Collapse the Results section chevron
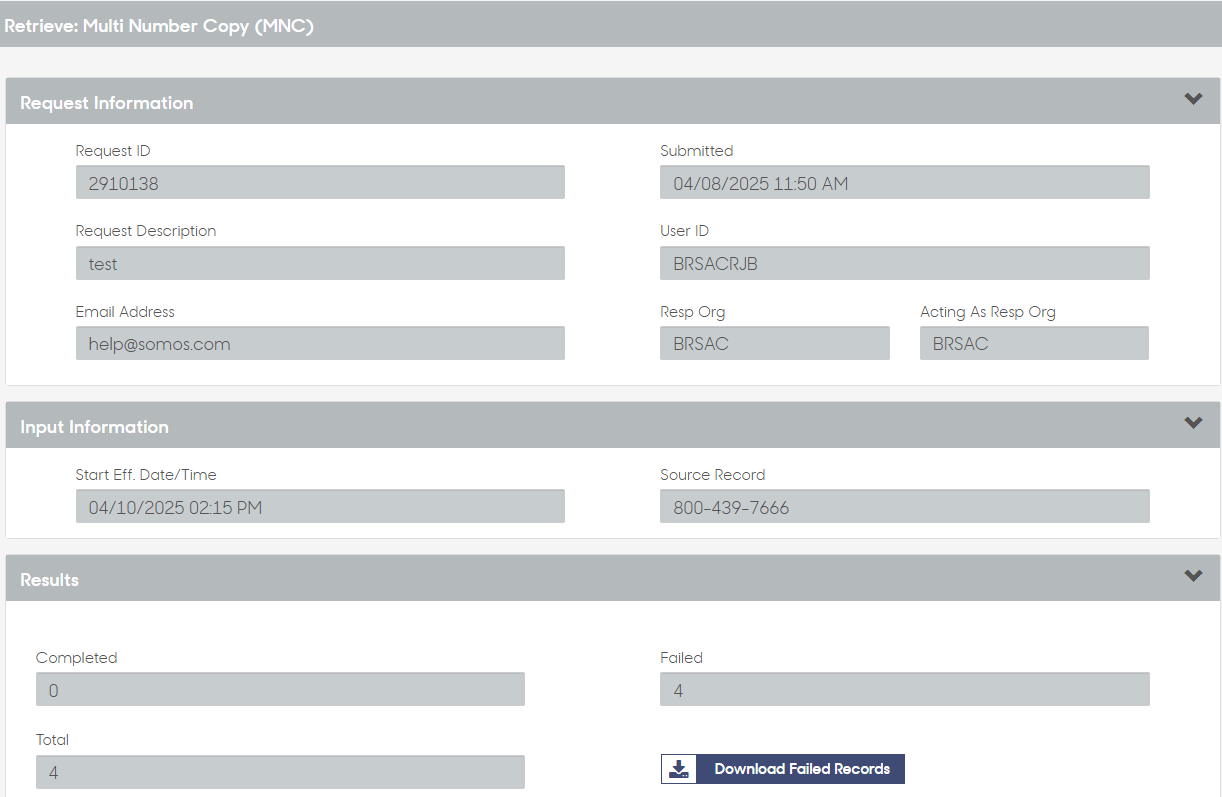This screenshot has height=797, width=1222. click(x=1193, y=576)
